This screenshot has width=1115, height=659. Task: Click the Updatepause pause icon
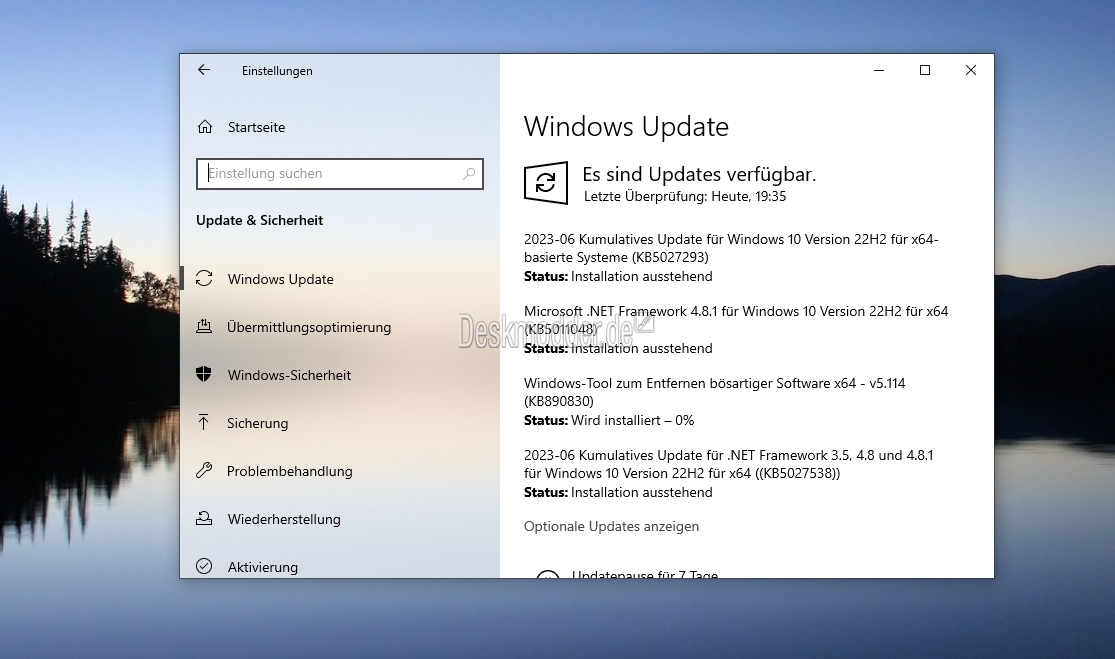(548, 574)
